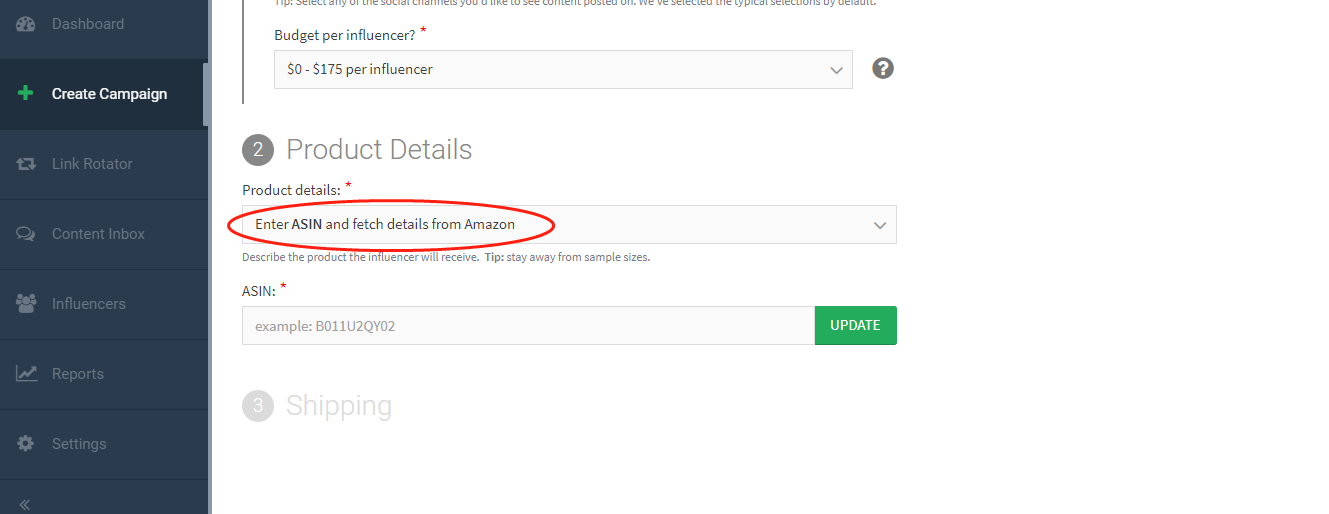Open the Budget per influencer dropdown
Image resolution: width=1329 pixels, height=514 pixels.
pyautogui.click(x=563, y=70)
